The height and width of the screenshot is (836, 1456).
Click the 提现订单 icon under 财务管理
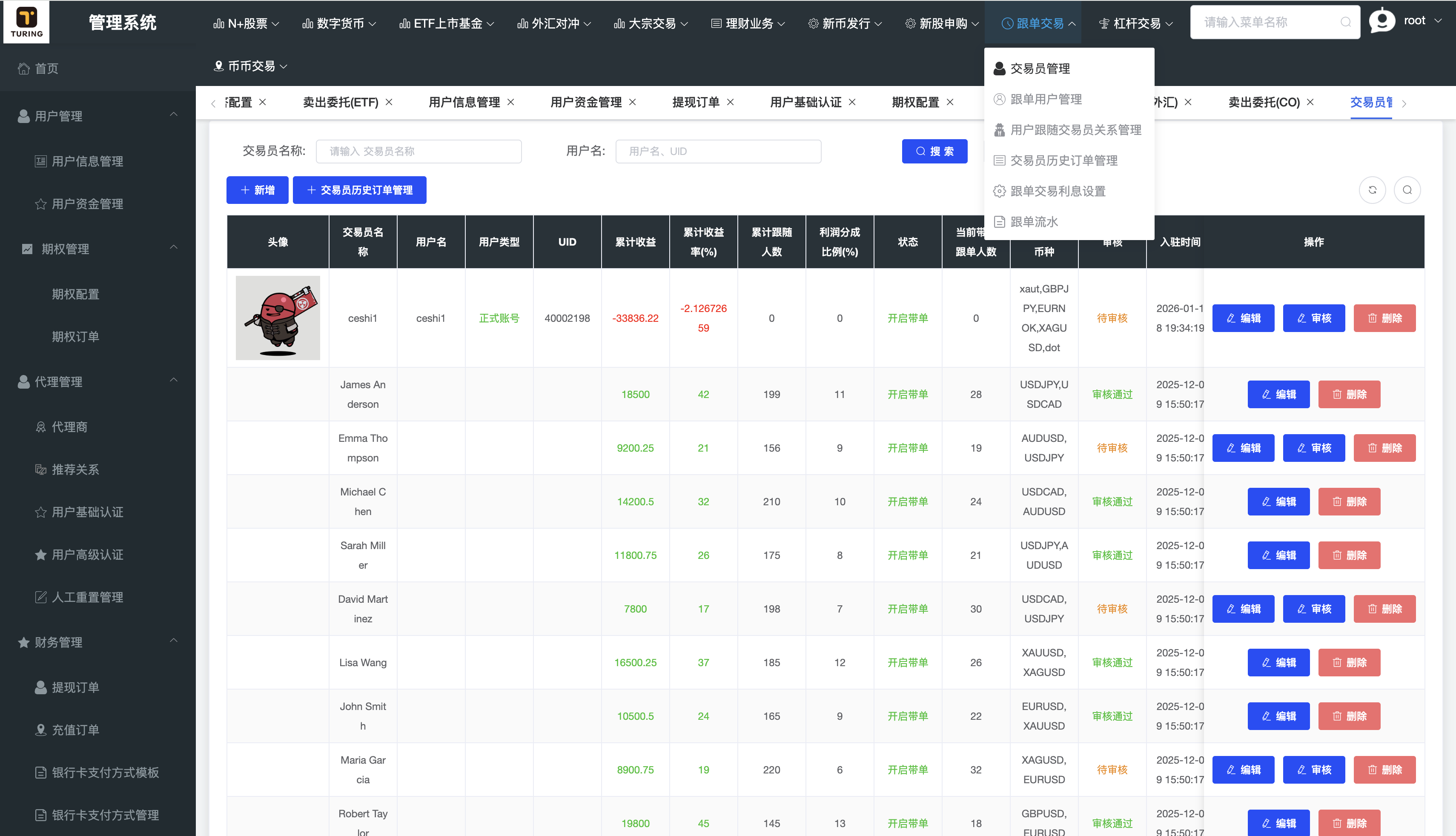[x=40, y=687]
